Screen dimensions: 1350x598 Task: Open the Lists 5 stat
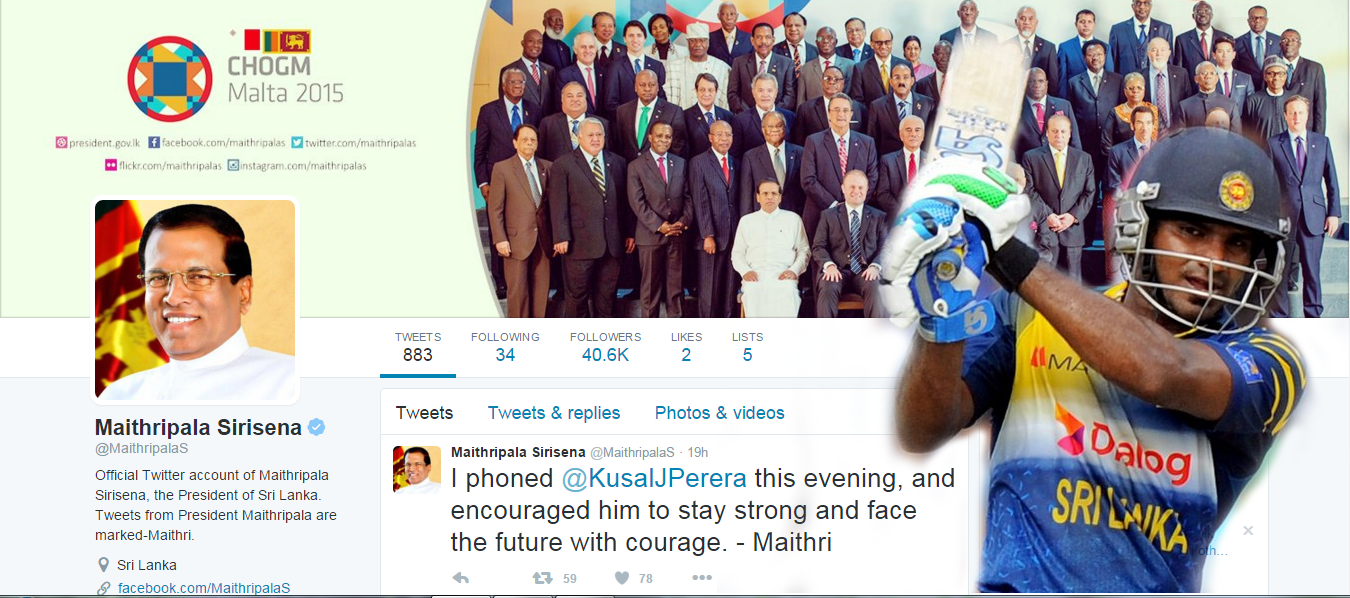tap(747, 346)
